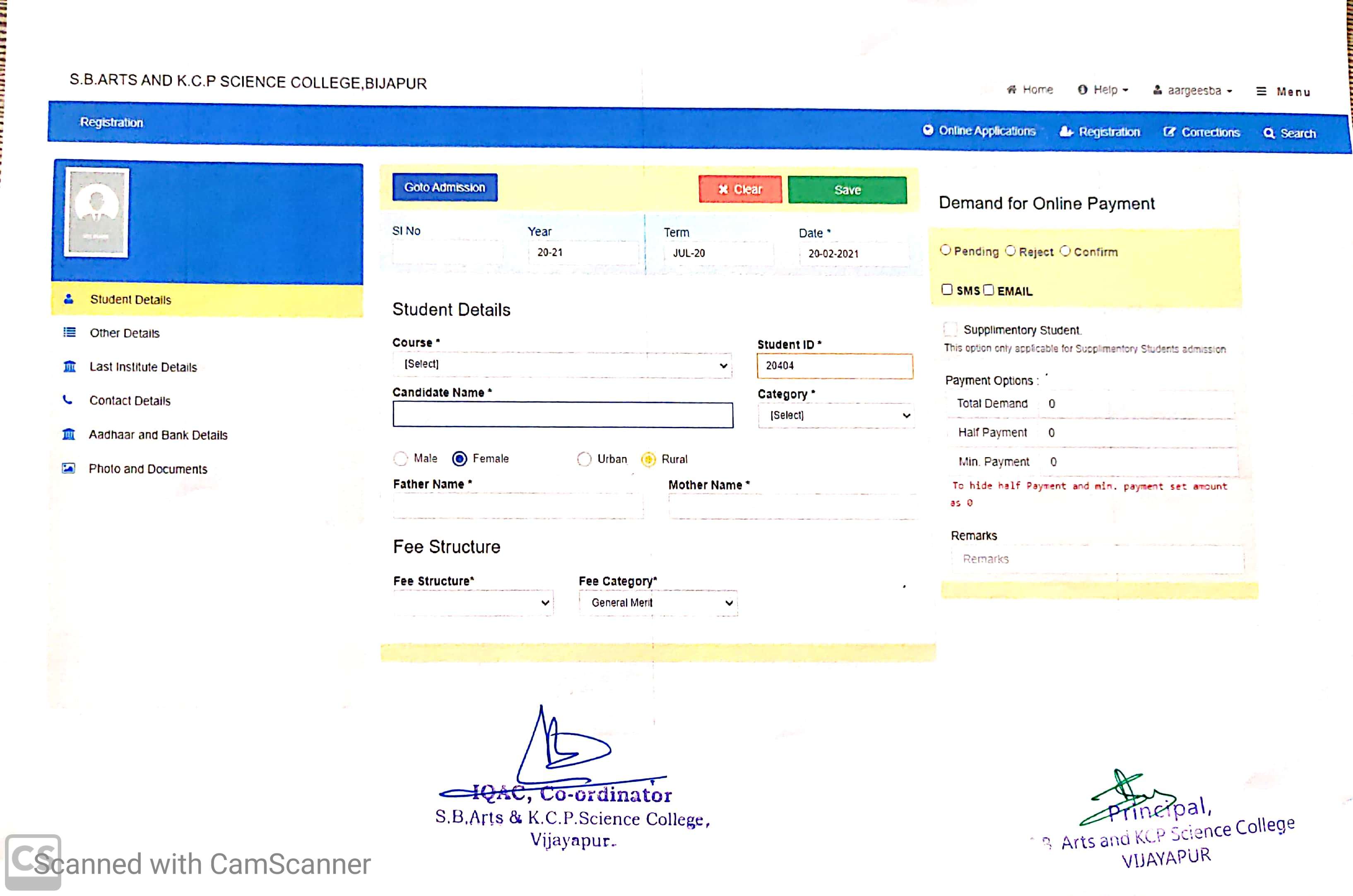Open the hamburger Menu icon
Image resolution: width=1353 pixels, height=896 pixels.
pyautogui.click(x=1262, y=92)
